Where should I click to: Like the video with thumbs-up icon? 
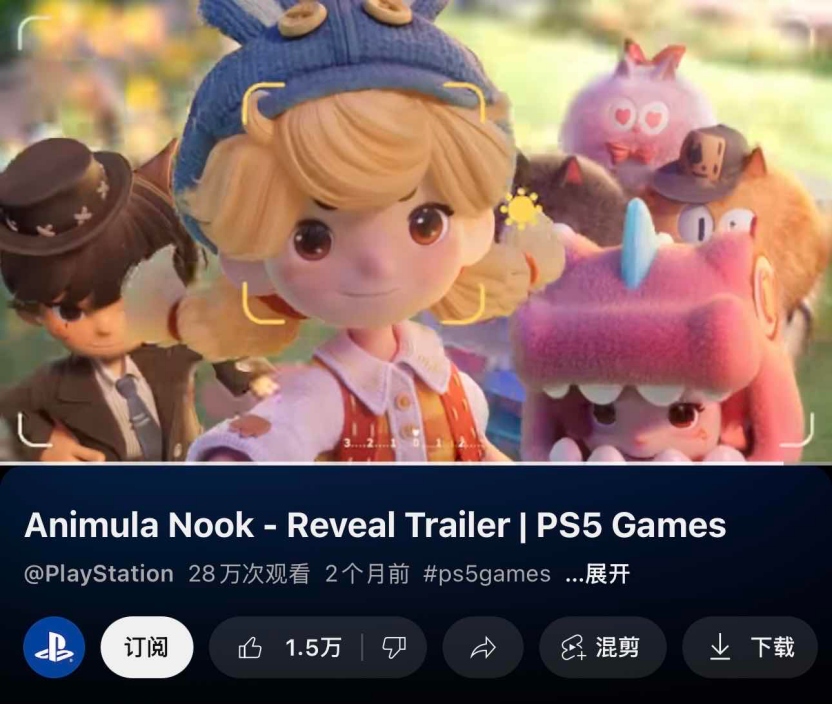[x=250, y=648]
